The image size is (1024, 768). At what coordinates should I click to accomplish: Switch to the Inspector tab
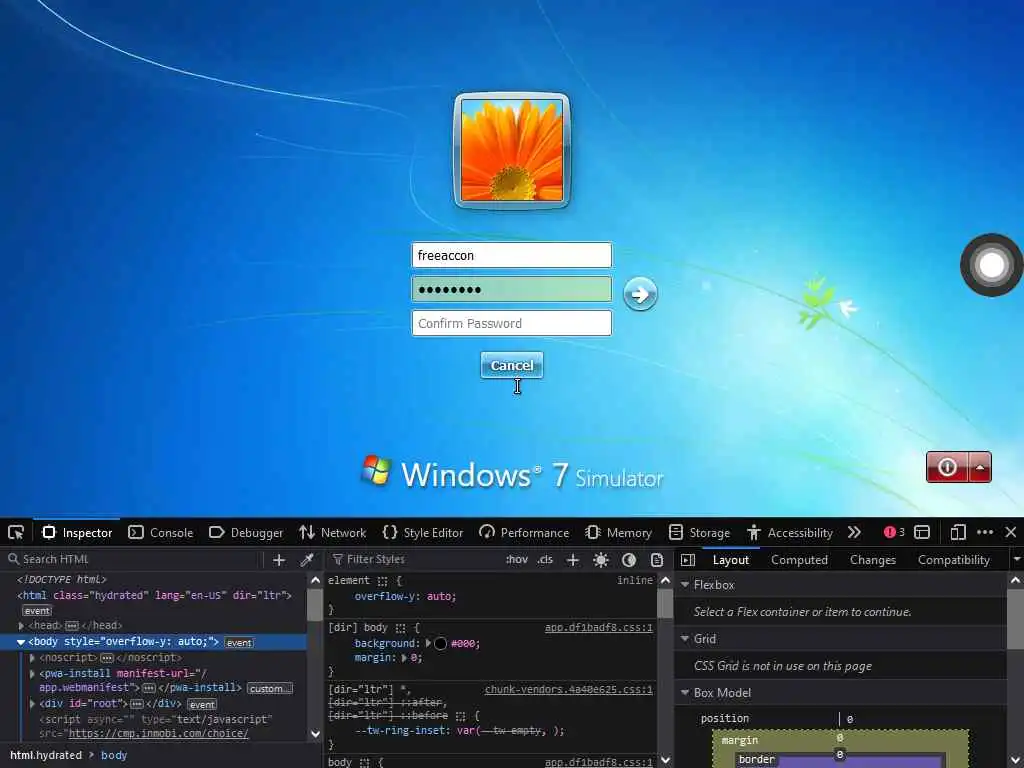(x=77, y=533)
